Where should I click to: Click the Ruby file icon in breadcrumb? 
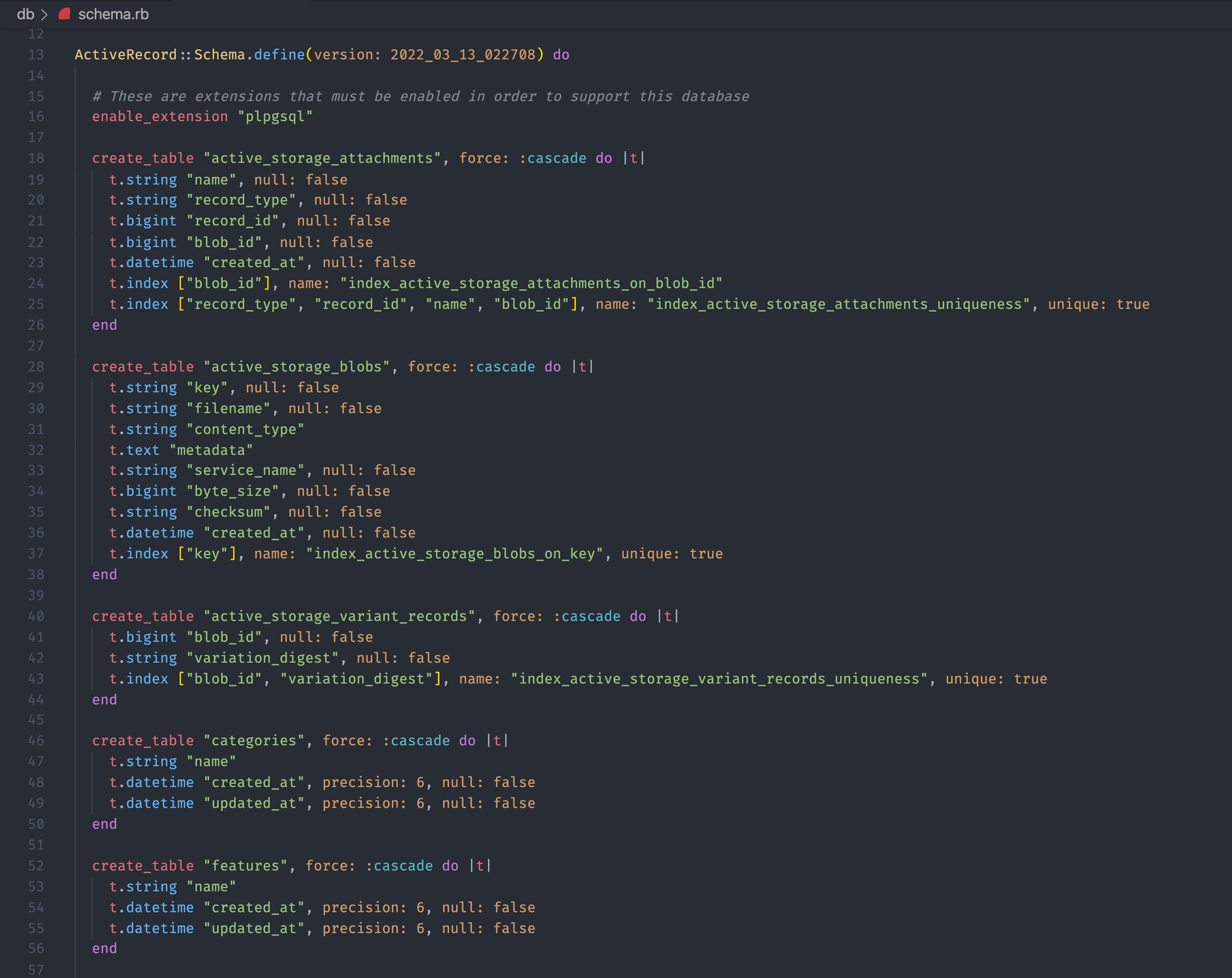(x=65, y=14)
